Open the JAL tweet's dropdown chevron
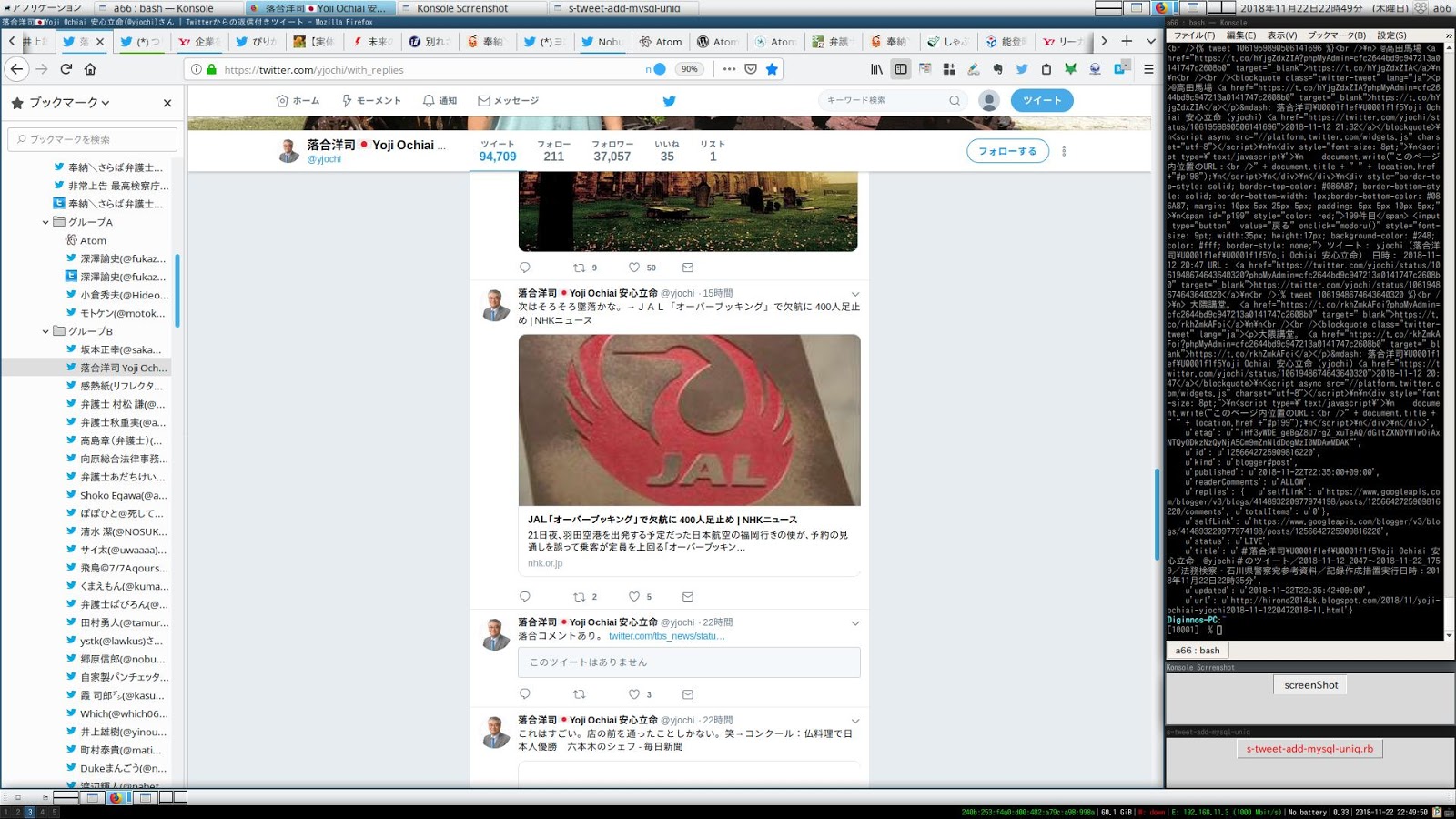 click(854, 294)
